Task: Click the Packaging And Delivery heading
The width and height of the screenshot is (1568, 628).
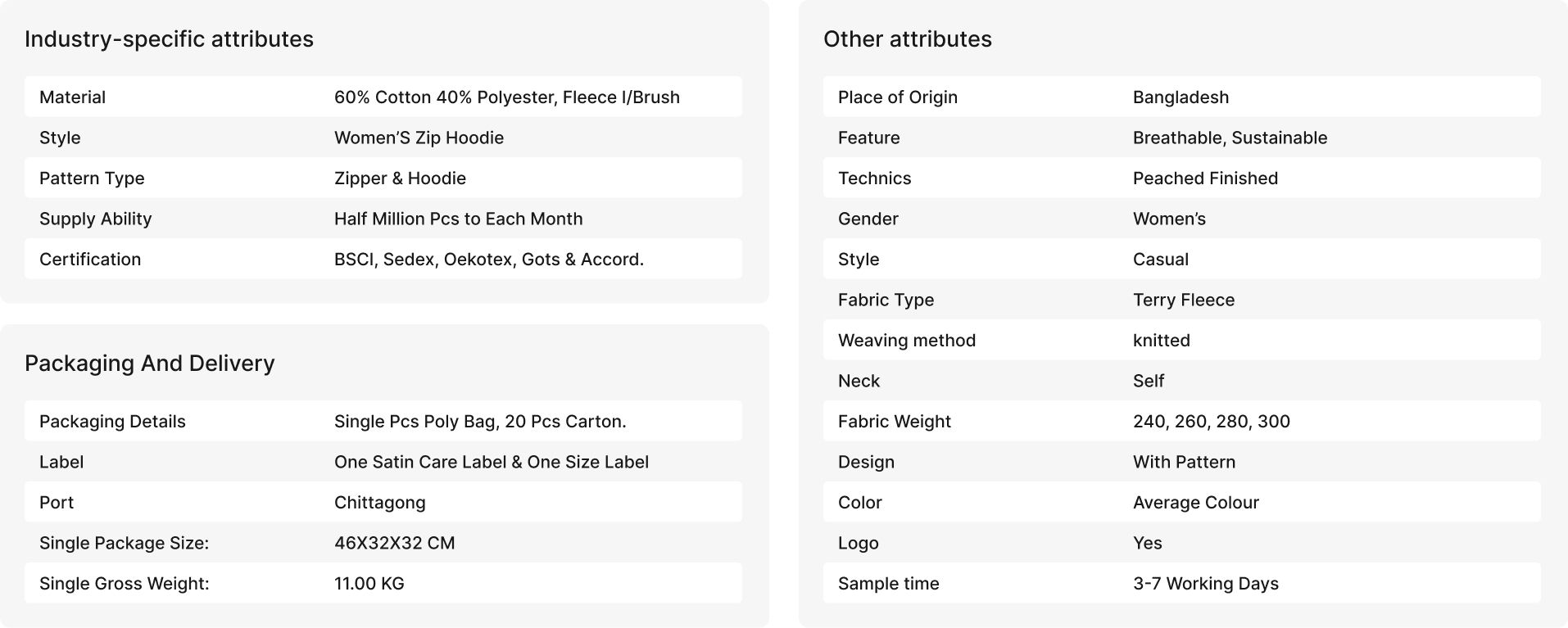Action: pos(150,364)
